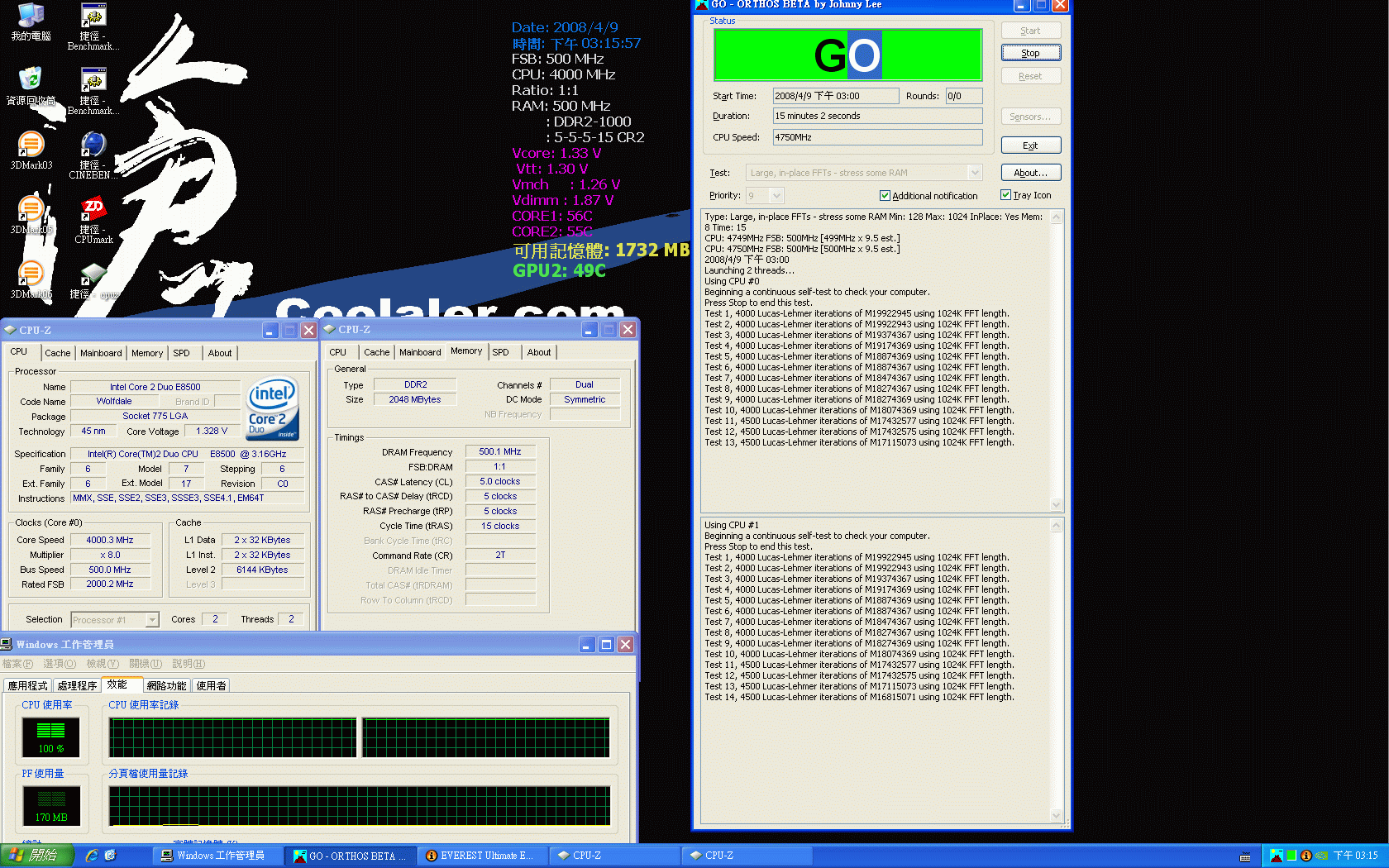This screenshot has height=868, width=1389.
Task: Click the CPU #1 log scrollbar up arrow
Action: [x=1056, y=526]
